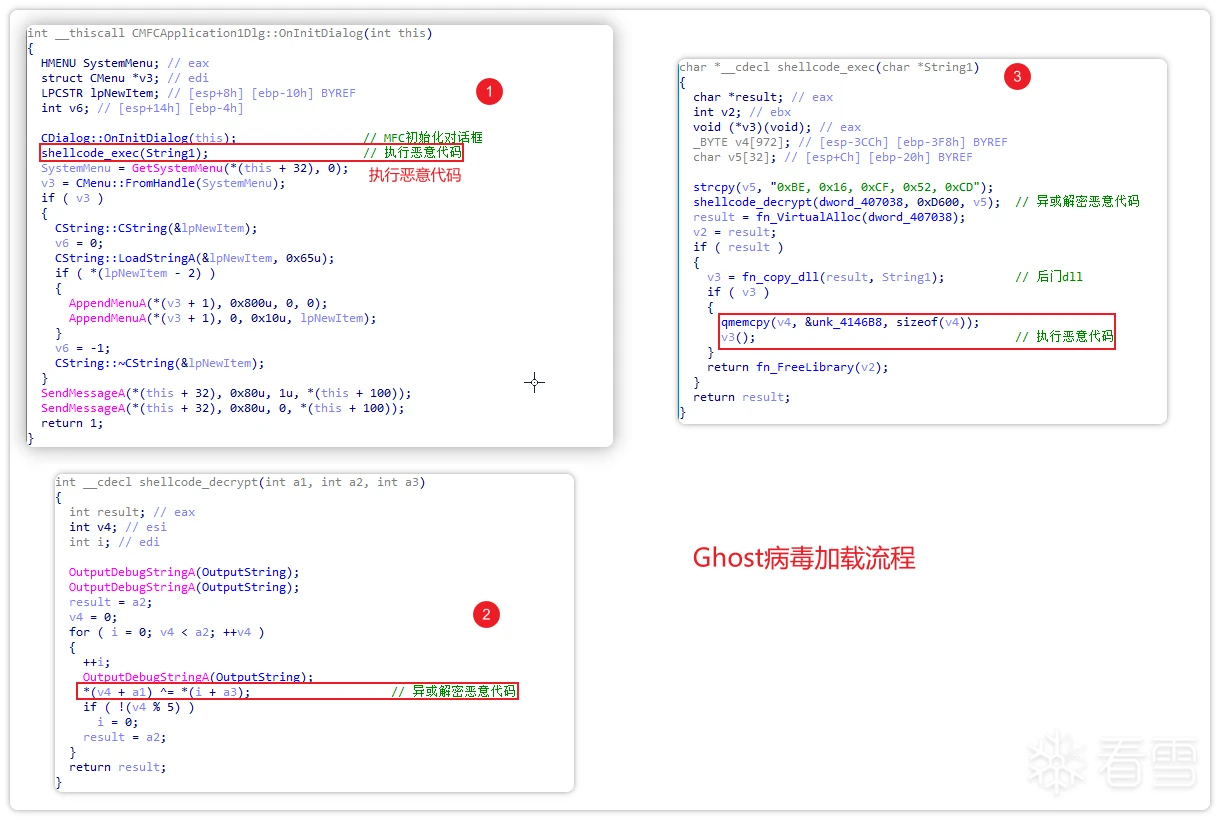Select the 'v3();' call line
Image resolution: width=1220 pixels, height=820 pixels.
738,337
